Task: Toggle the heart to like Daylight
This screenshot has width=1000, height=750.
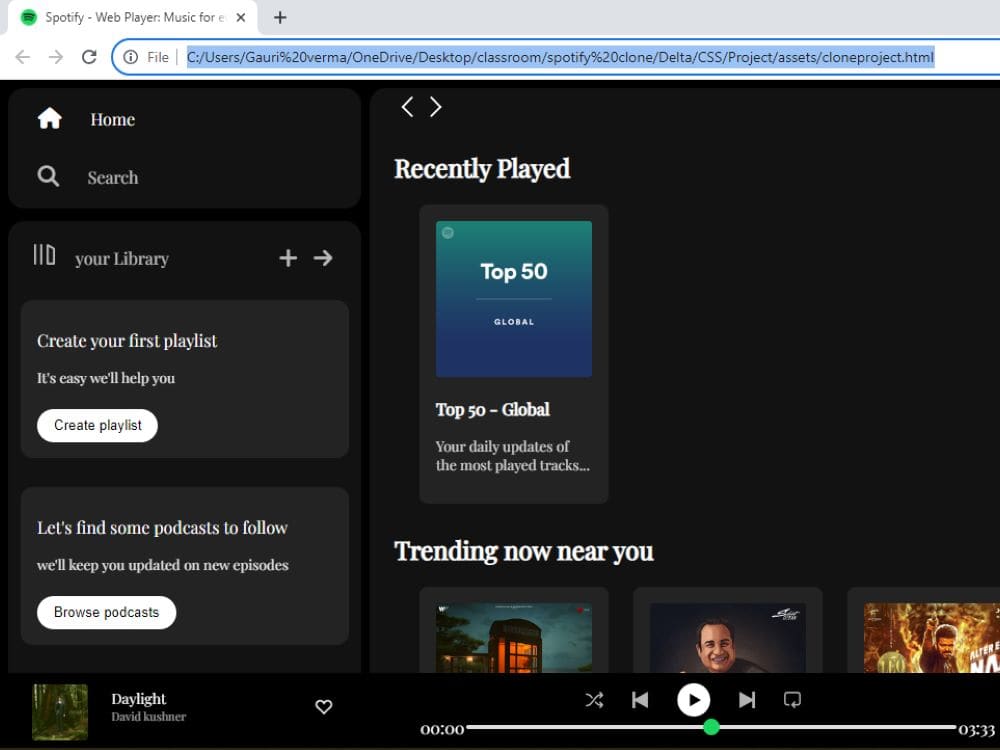Action: coord(323,707)
